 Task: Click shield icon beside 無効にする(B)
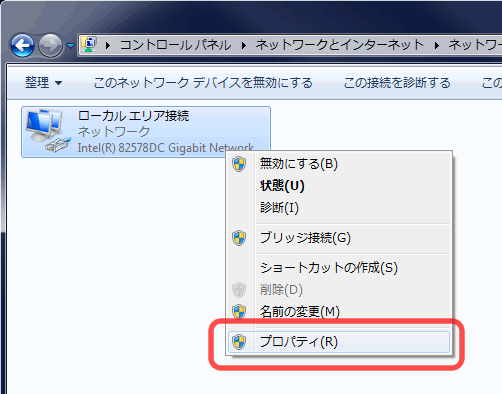tap(239, 164)
